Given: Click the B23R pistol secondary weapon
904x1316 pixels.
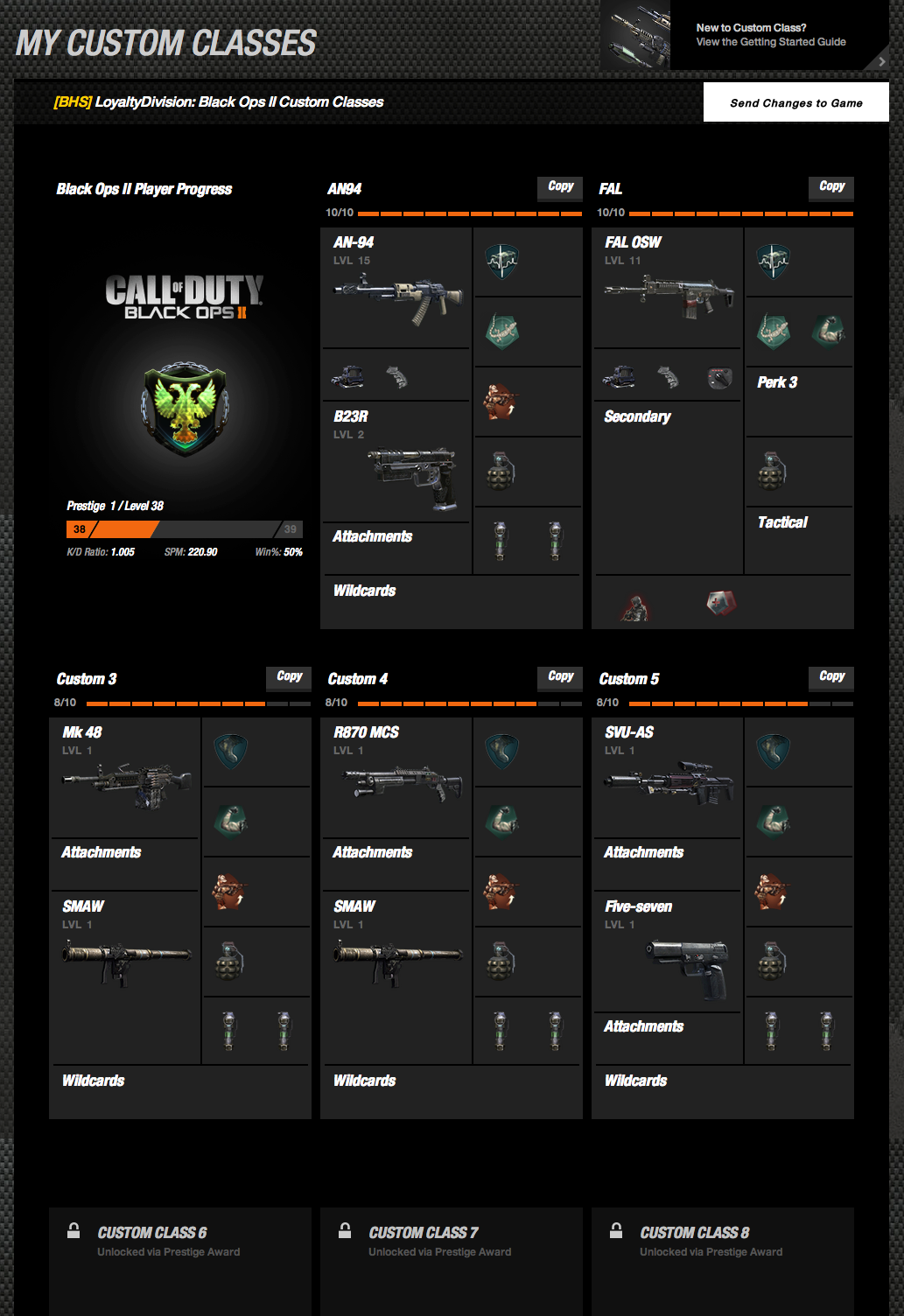Looking at the screenshot, I should (413, 477).
